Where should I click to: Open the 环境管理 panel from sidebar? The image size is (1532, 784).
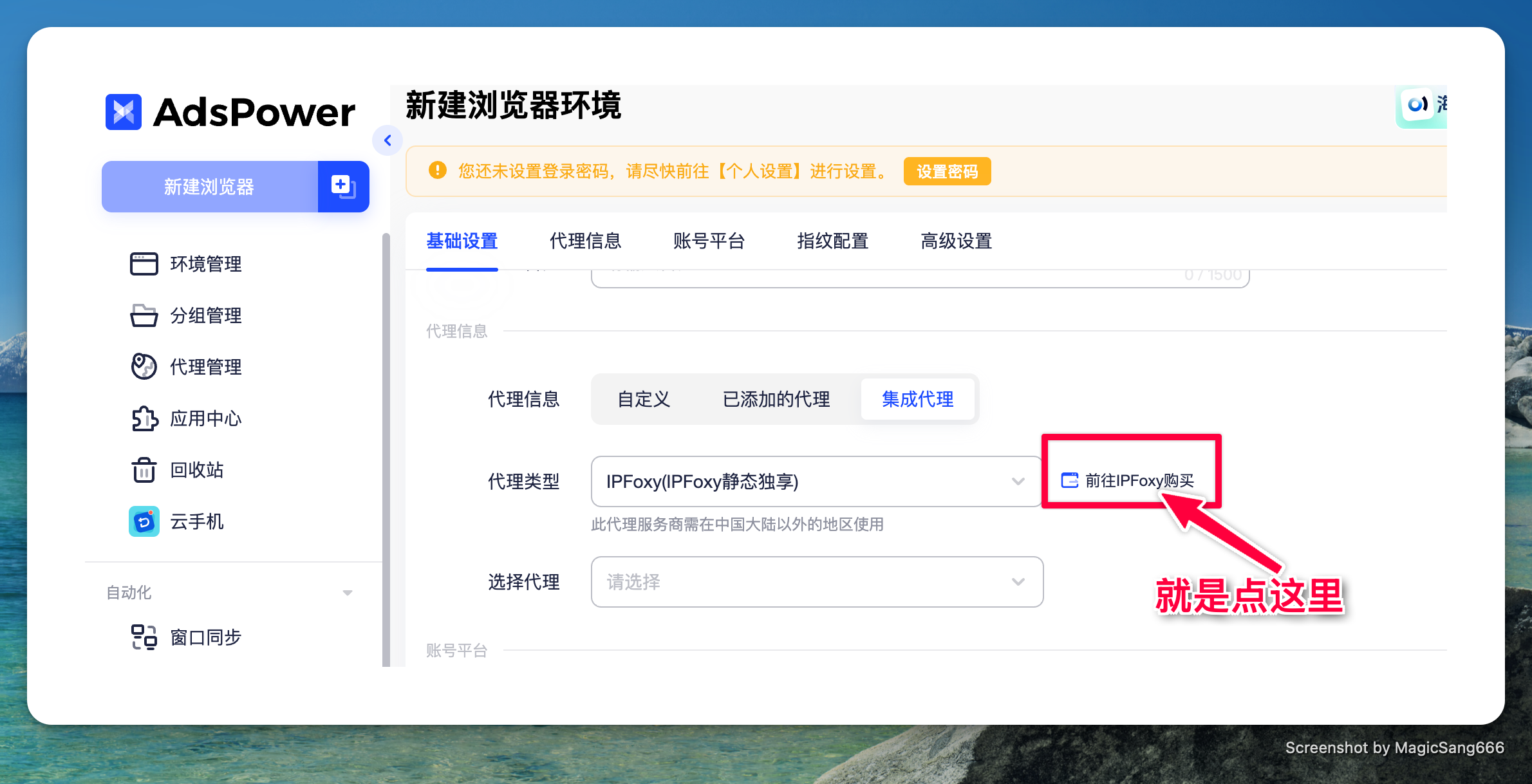coord(205,264)
